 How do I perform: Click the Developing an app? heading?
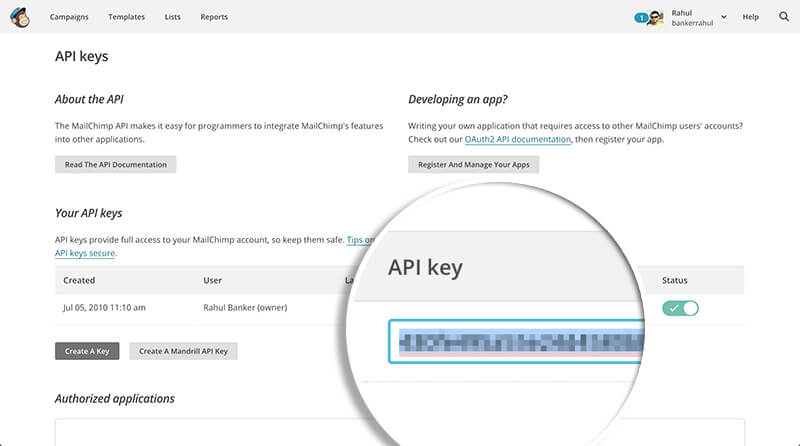[458, 100]
